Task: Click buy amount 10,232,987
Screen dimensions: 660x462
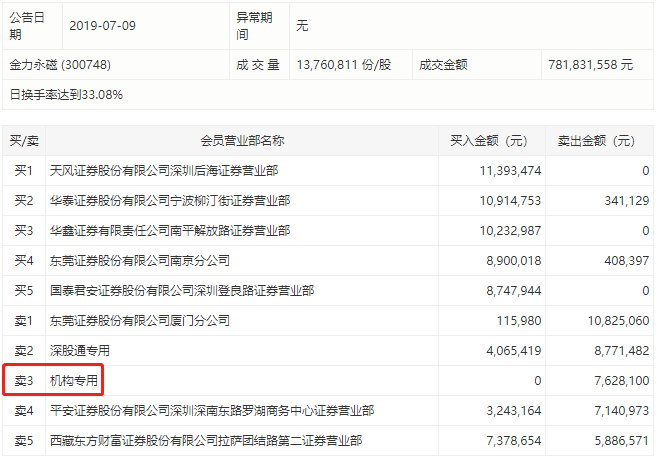Action: 511,231
